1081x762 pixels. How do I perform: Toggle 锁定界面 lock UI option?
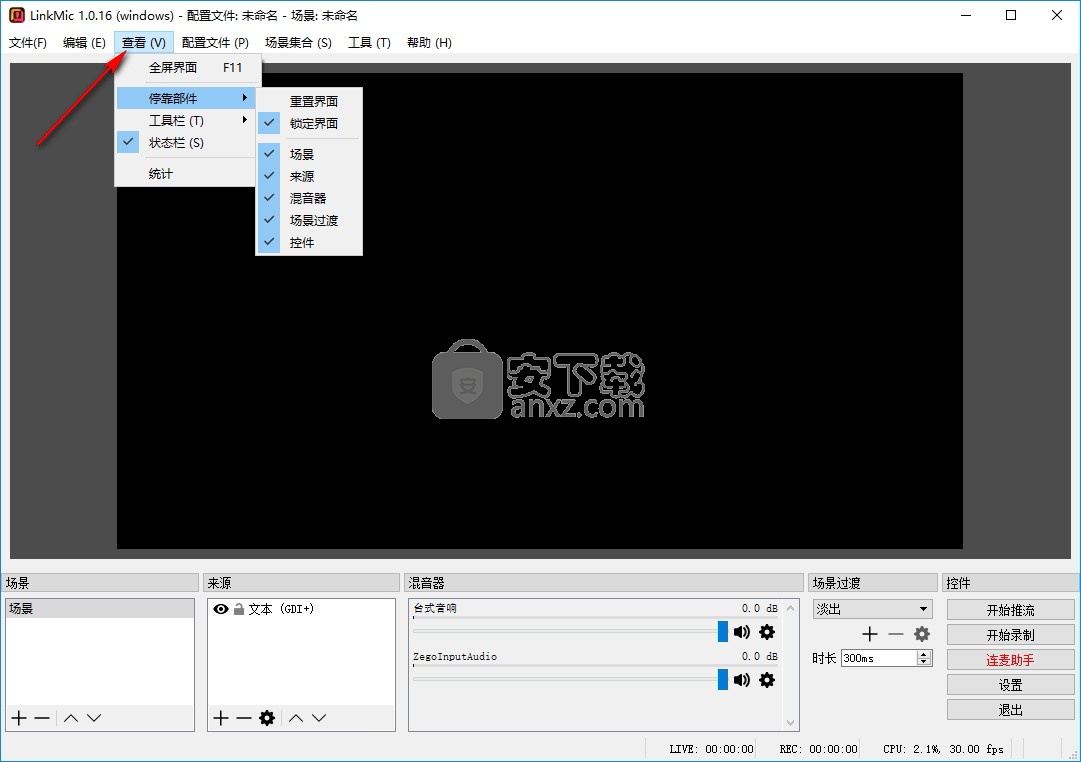309,123
